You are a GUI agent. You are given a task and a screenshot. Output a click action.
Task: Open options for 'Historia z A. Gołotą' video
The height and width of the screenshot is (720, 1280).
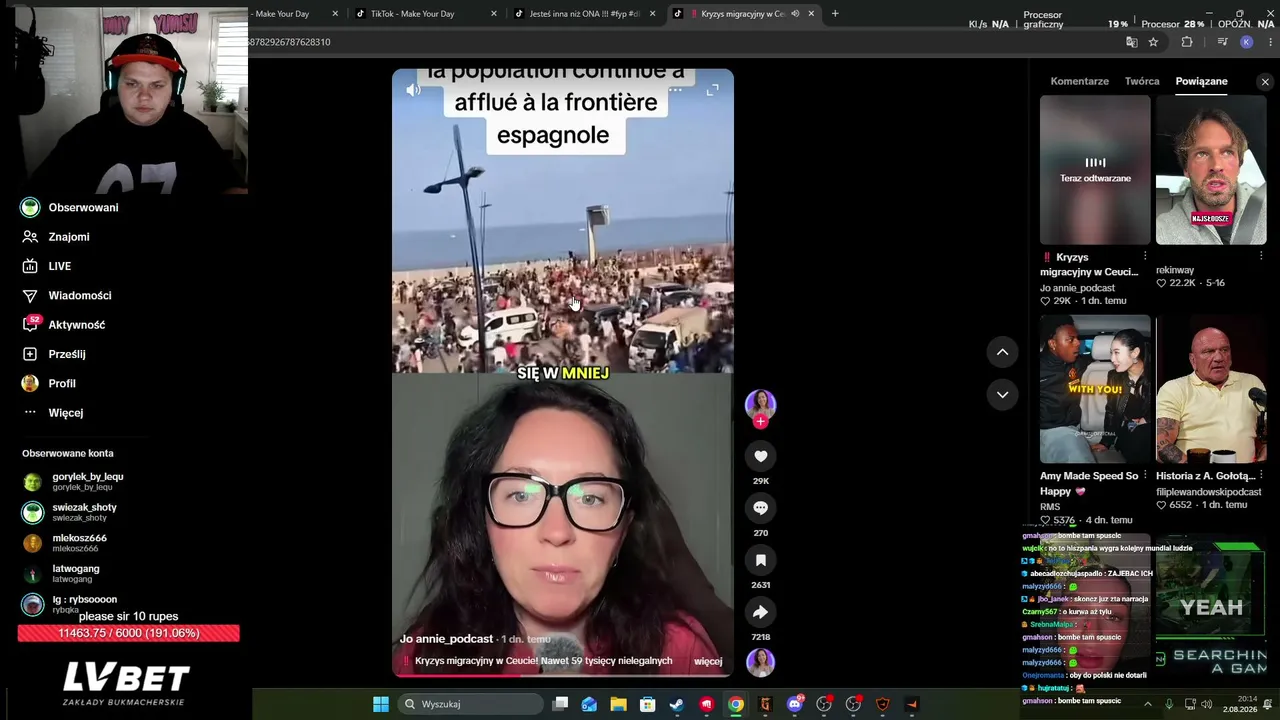coord(1261,476)
